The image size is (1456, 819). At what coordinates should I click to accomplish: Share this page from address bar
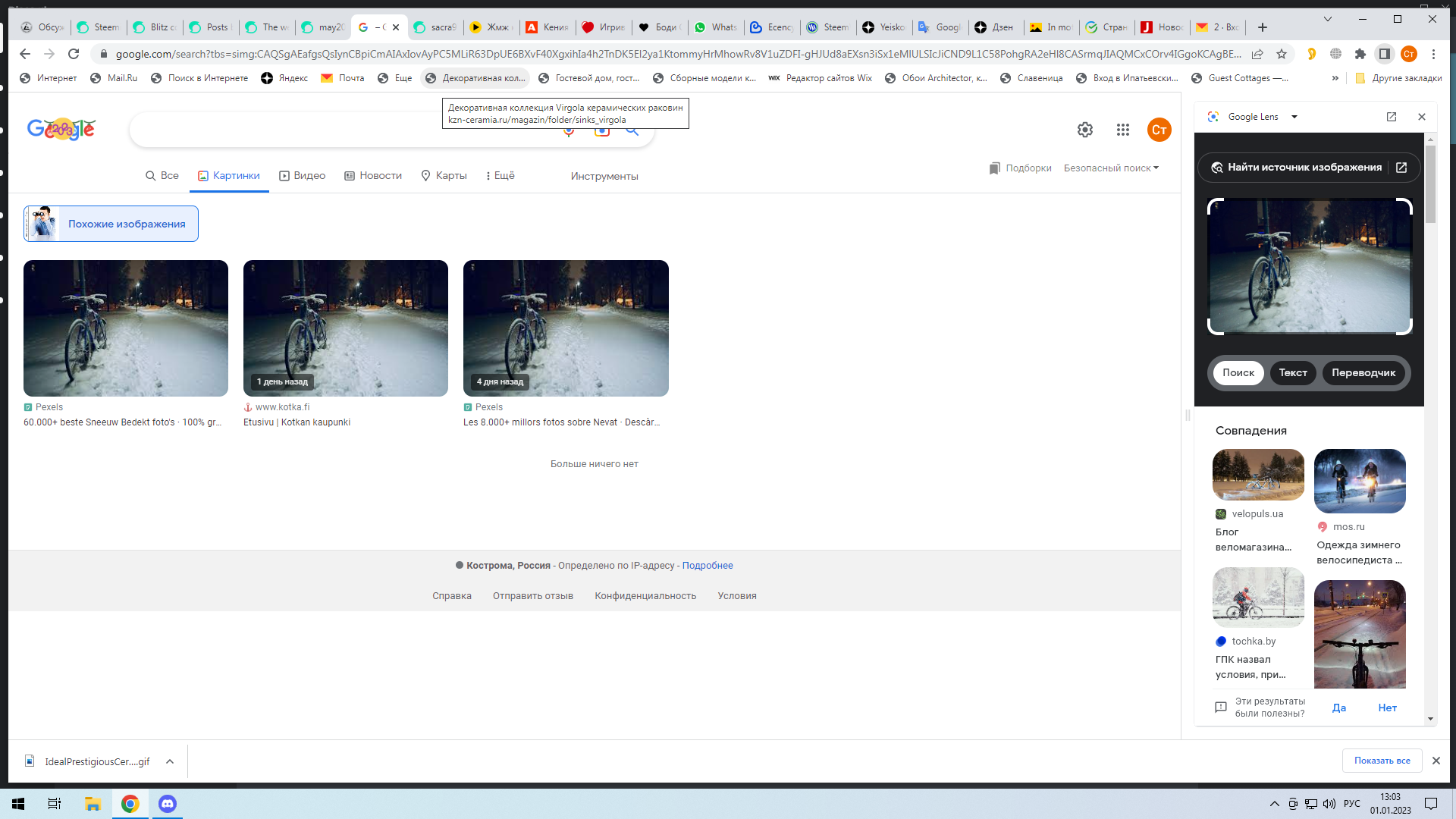coord(1257,54)
